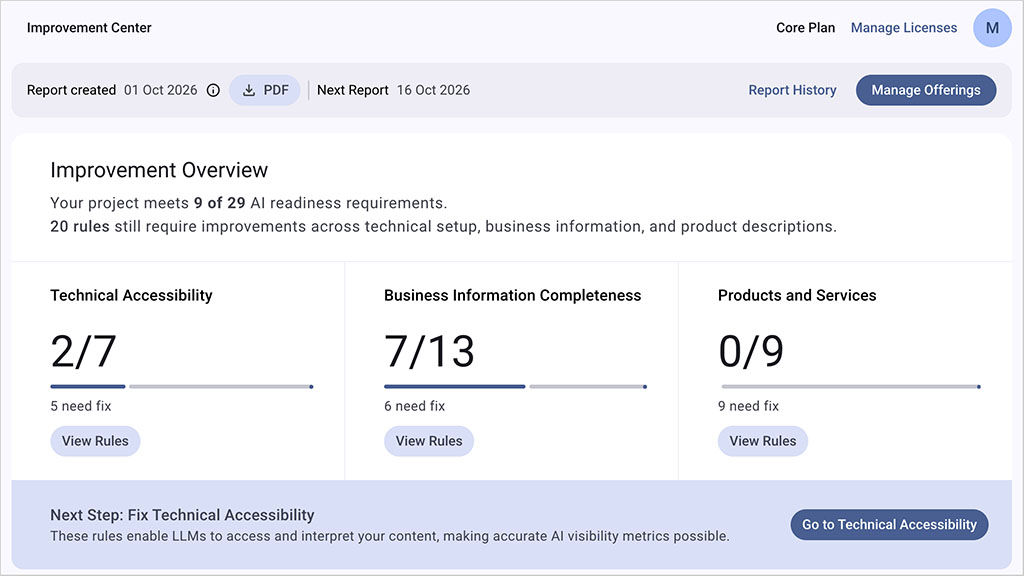This screenshot has height=576, width=1024.
Task: Click the '20 rules' text
Action: [80, 227]
